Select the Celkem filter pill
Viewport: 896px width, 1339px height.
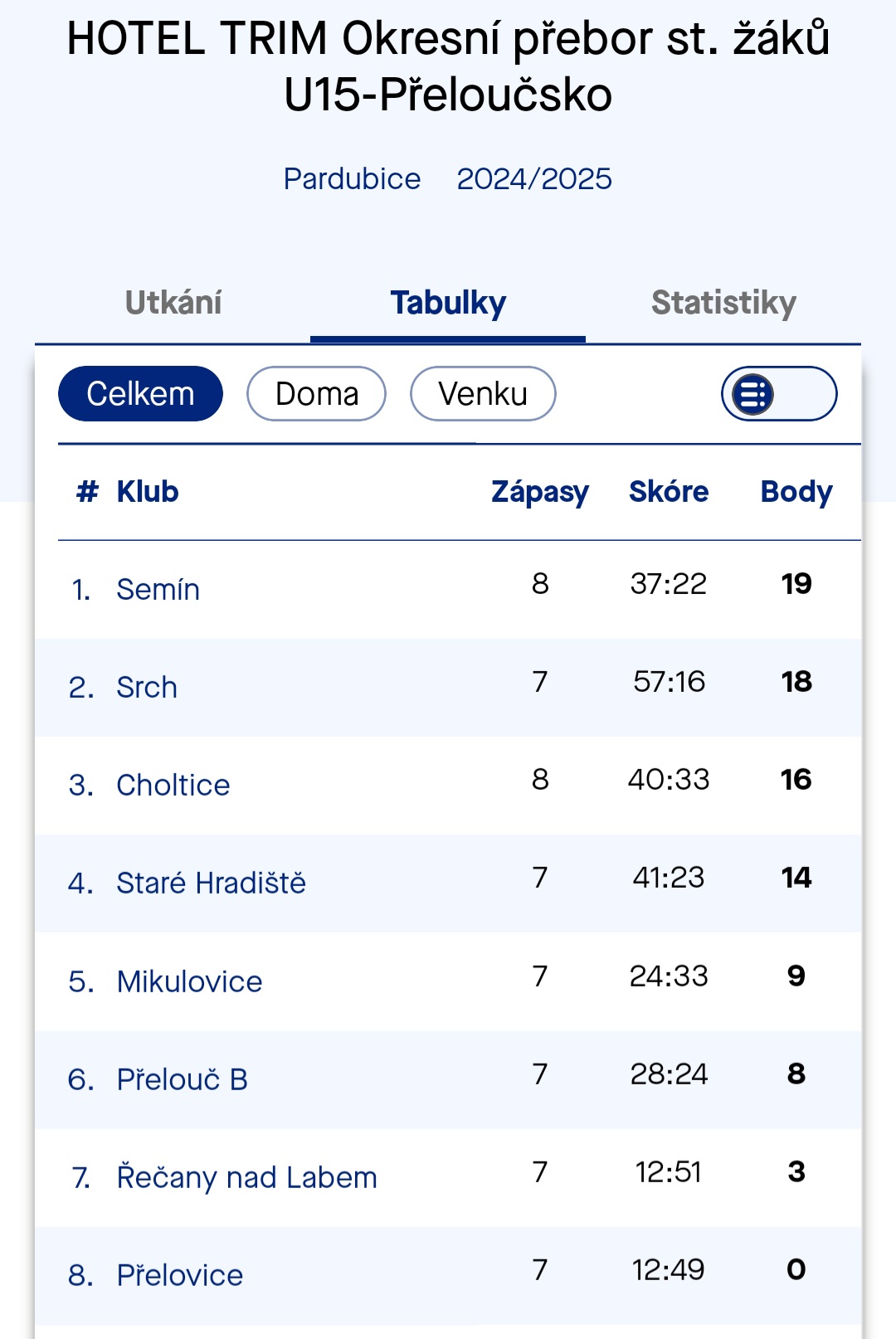[140, 393]
